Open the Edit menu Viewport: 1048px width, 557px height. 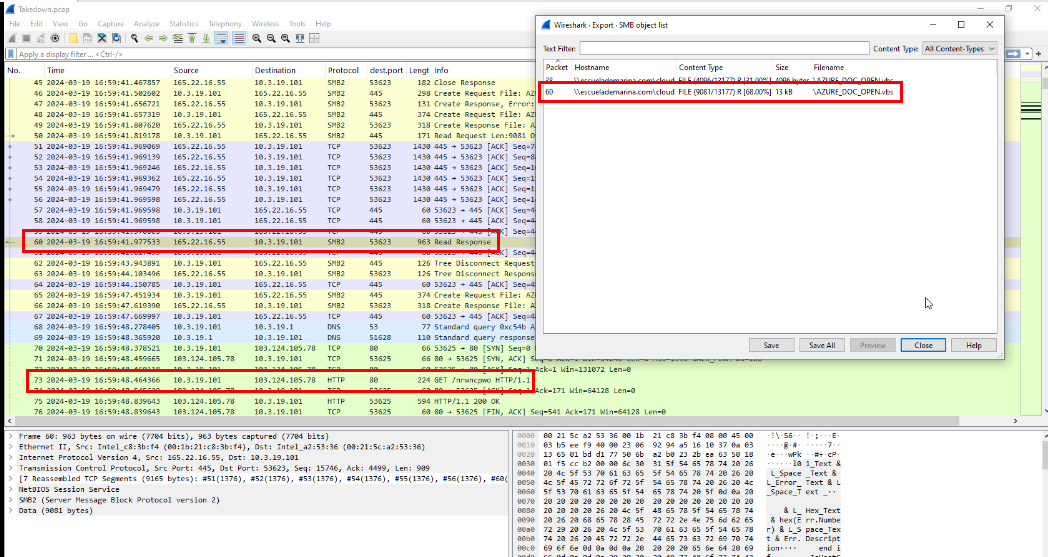[x=36, y=23]
